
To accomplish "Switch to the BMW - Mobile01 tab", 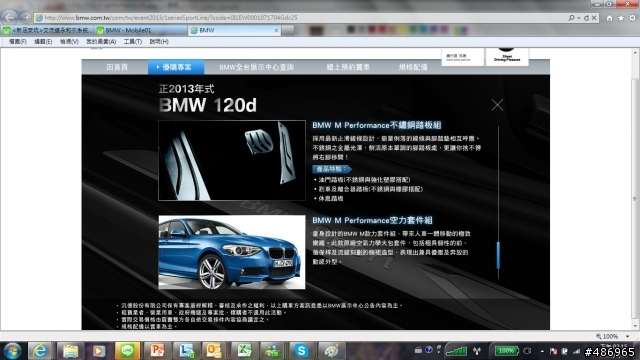I will [x=141, y=30].
